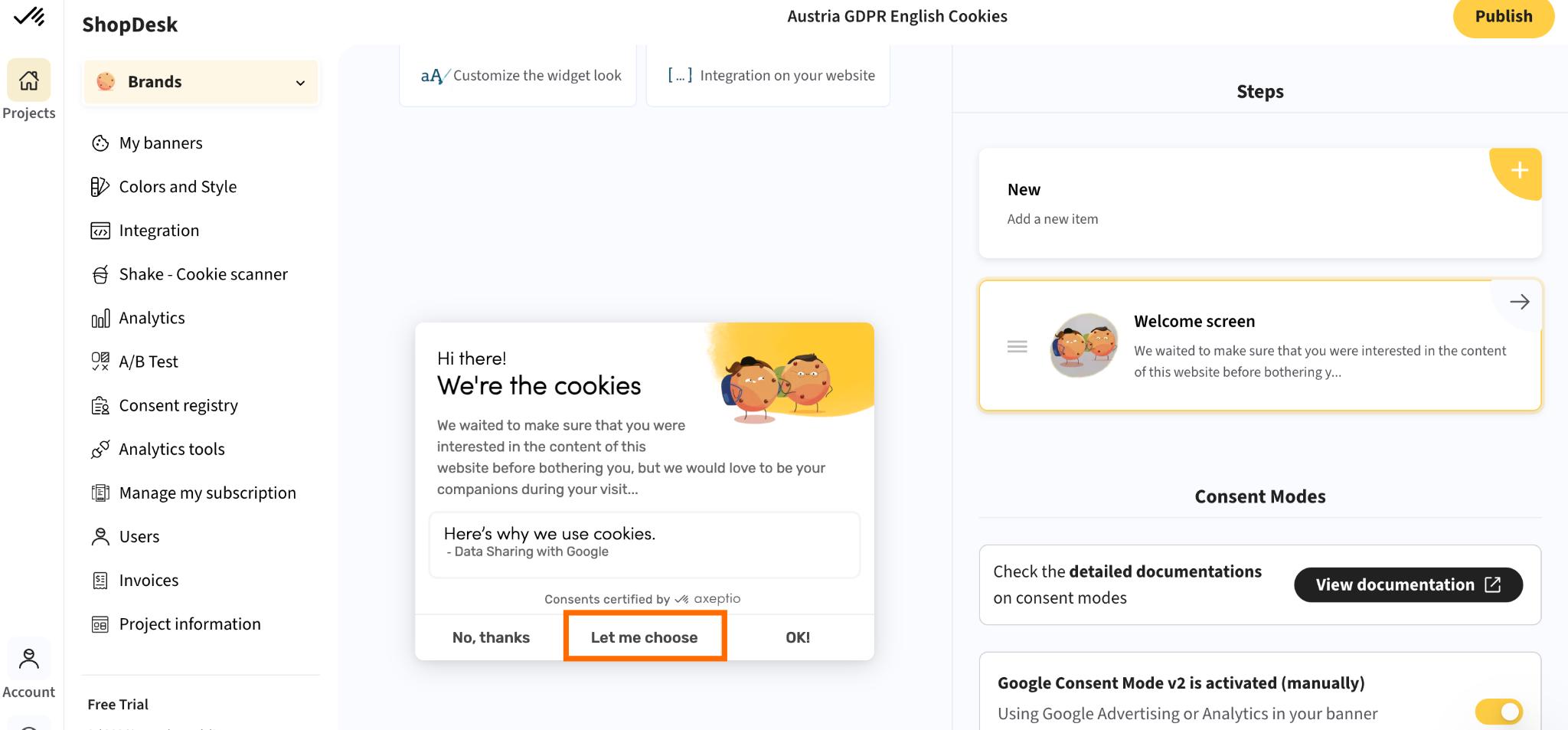Switch to Integration on your website tab
Image resolution: width=1568 pixels, height=730 pixels.
[768, 75]
